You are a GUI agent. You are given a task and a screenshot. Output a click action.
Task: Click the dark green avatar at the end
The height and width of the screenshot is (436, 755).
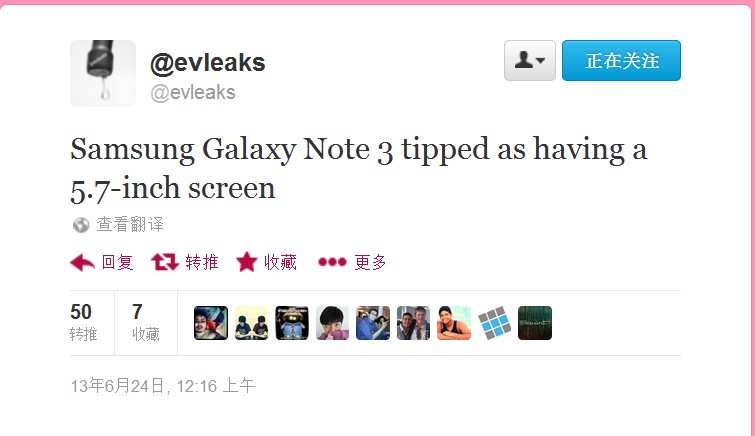tap(535, 323)
